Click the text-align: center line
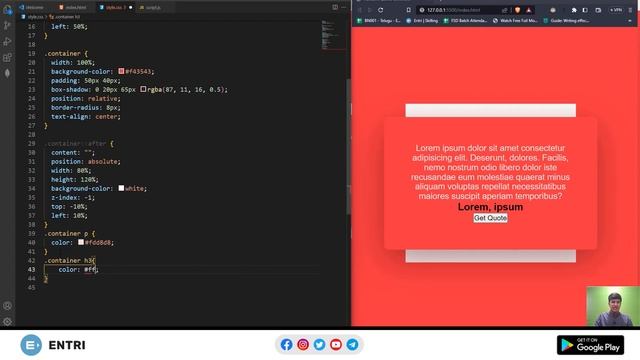 [x=86, y=116]
